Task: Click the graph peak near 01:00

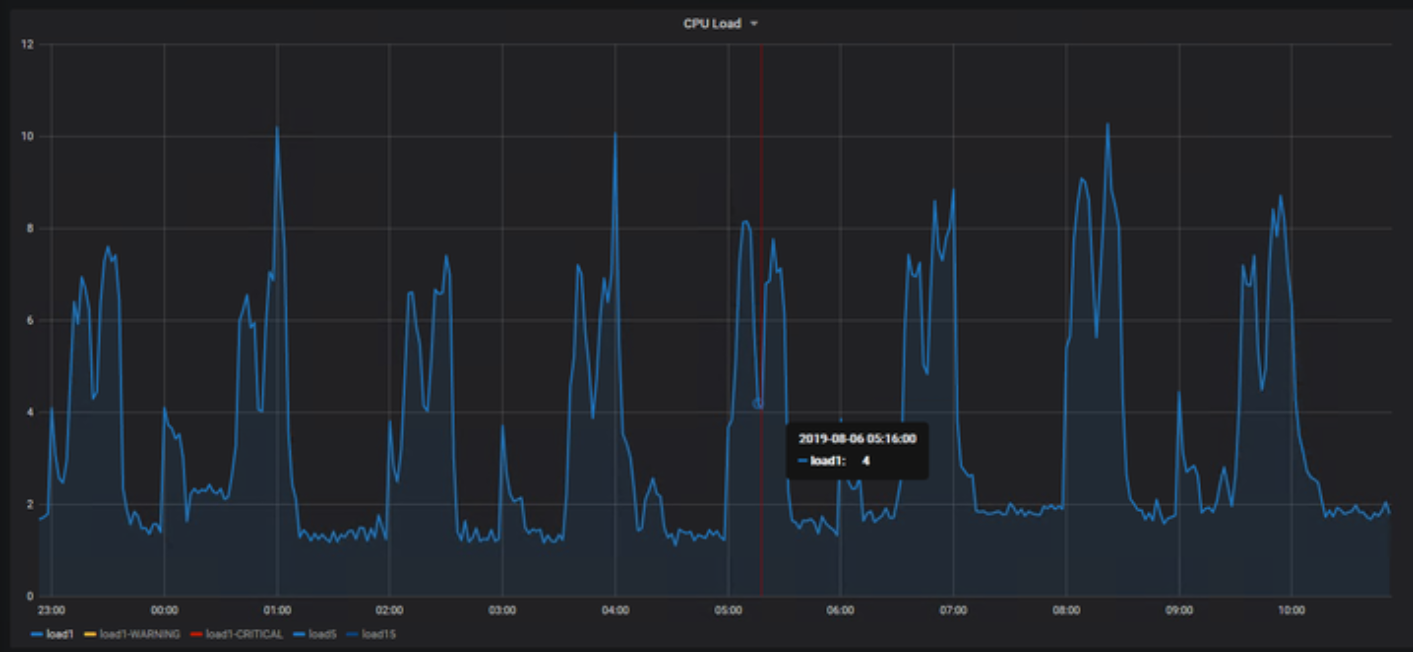Action: tap(277, 128)
